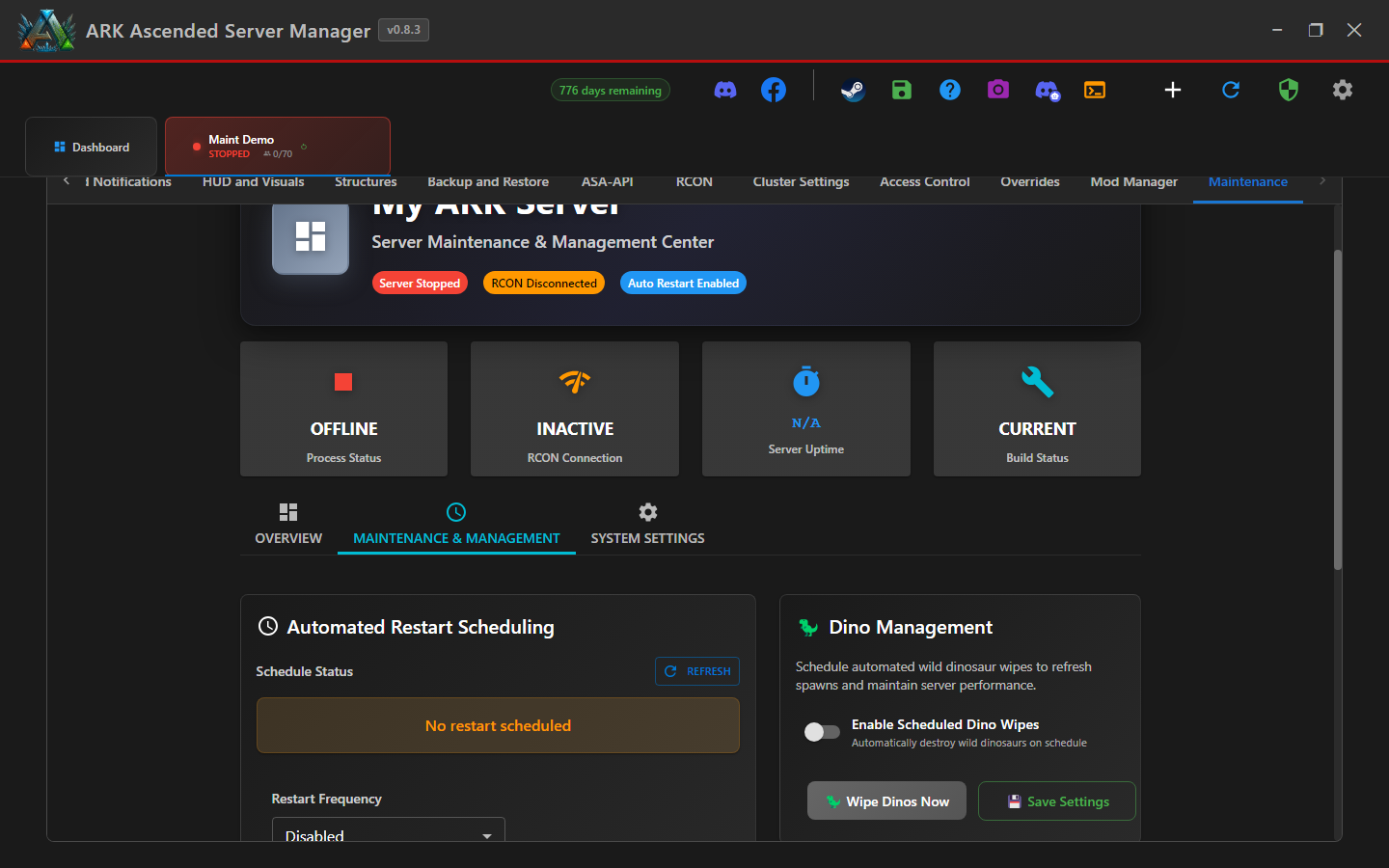
Task: Click the "No restart scheduled" status banner
Action: pyautogui.click(x=498, y=725)
